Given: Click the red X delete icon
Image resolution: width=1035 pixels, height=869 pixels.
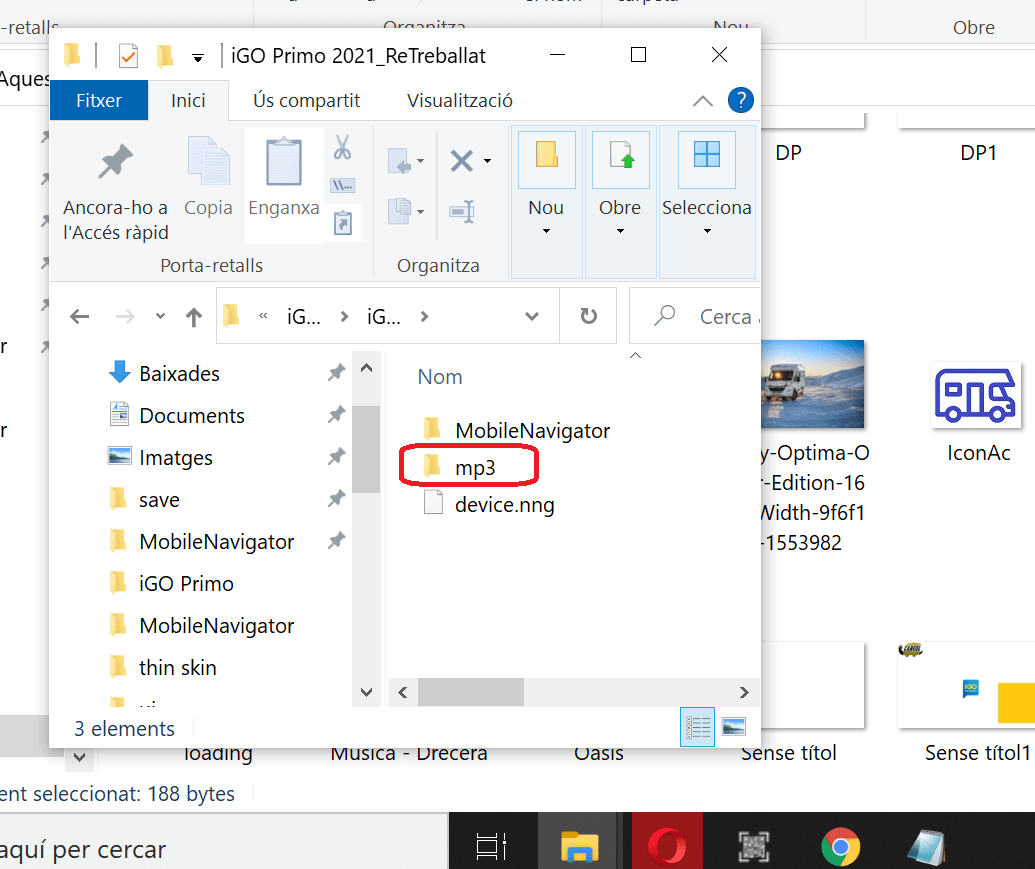Looking at the screenshot, I should (461, 160).
